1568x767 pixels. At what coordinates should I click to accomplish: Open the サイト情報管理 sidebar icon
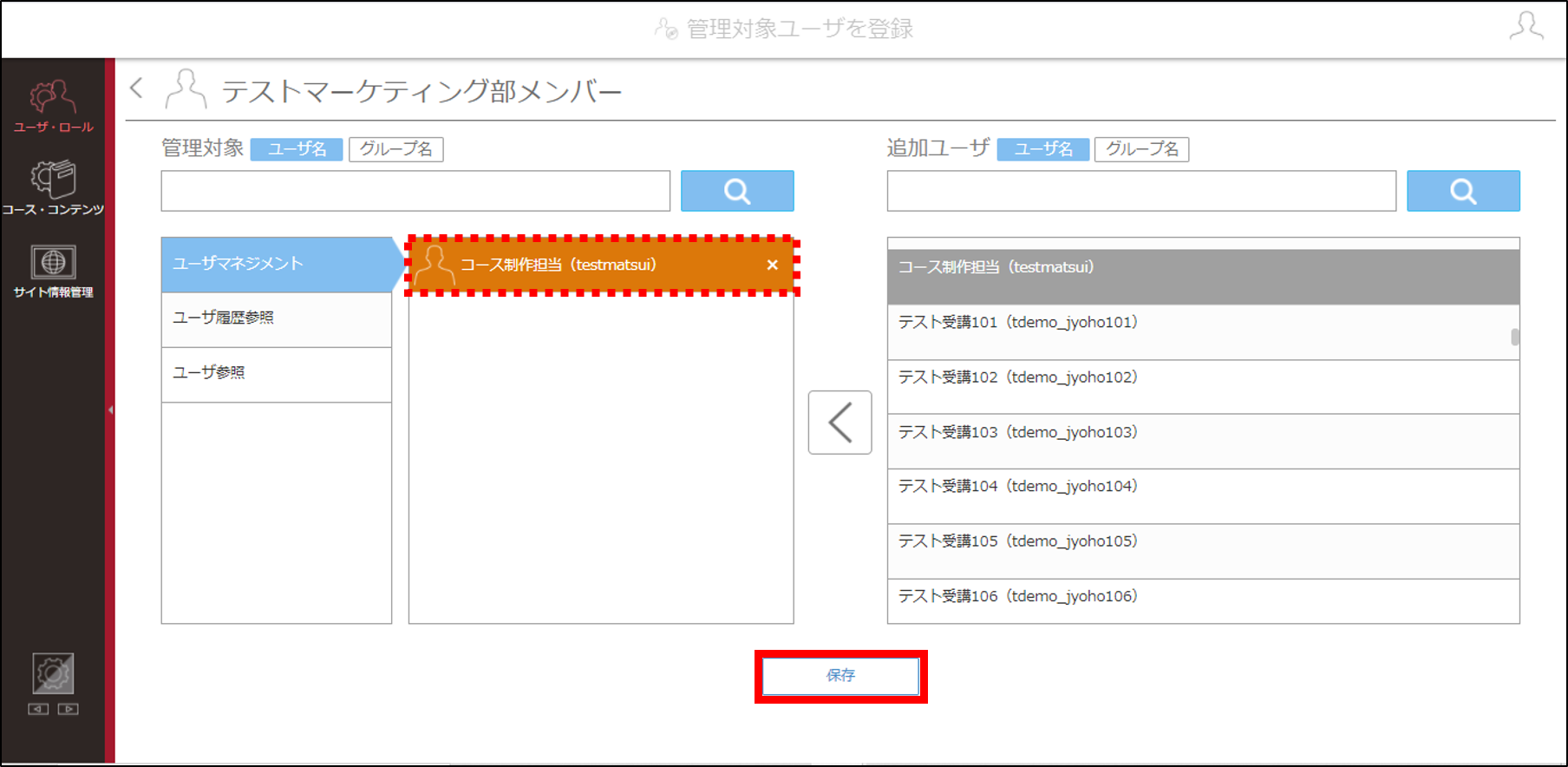click(x=53, y=271)
